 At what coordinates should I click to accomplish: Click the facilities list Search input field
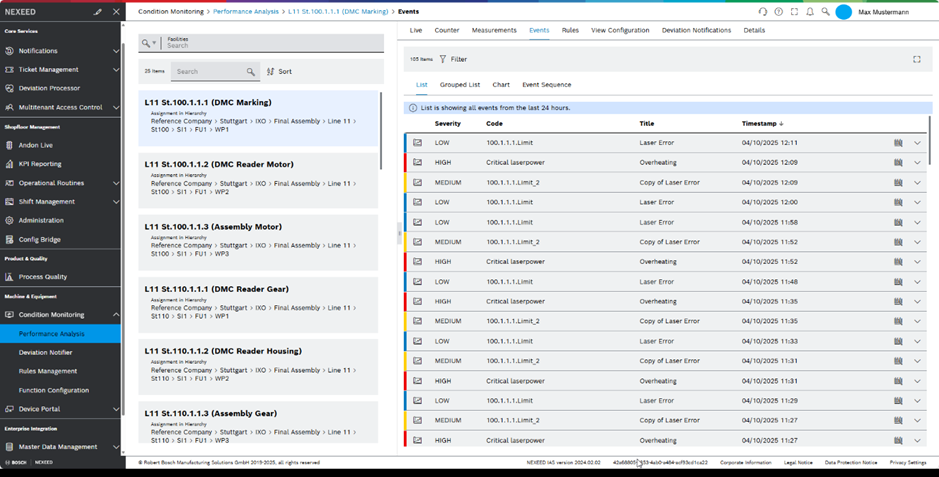pyautogui.click(x=208, y=72)
